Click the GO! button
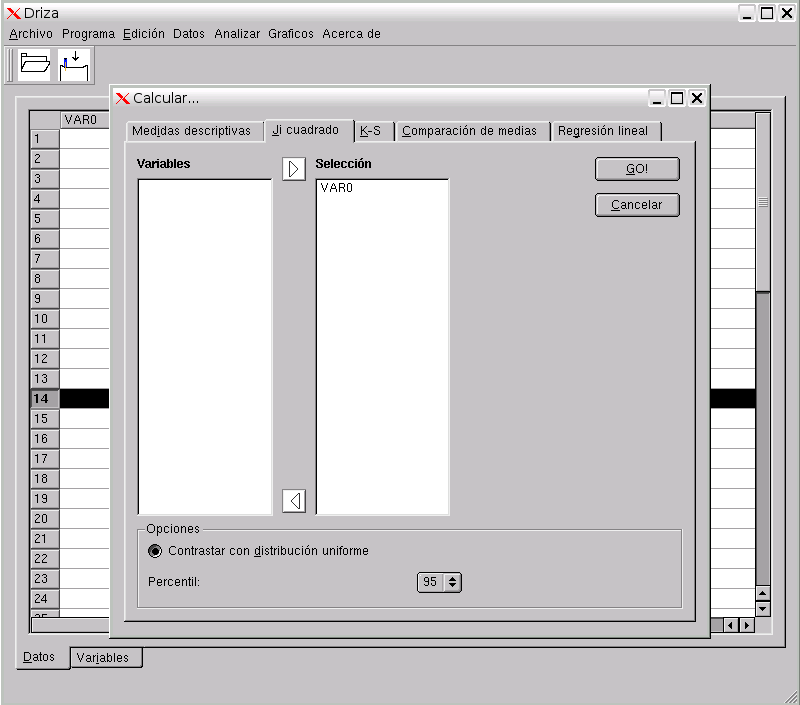 pyautogui.click(x=637, y=169)
